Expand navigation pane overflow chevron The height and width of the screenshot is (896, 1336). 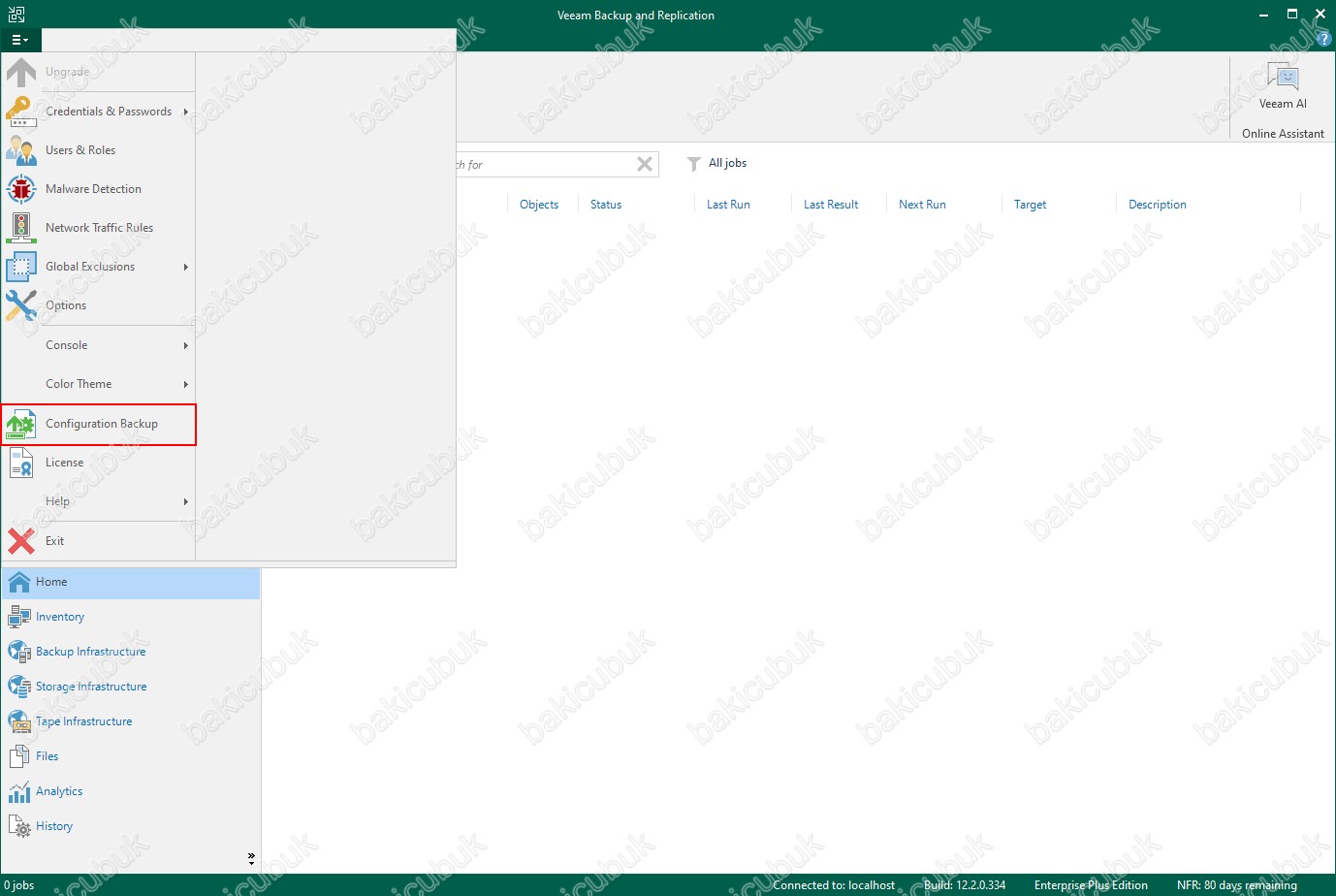(x=251, y=858)
